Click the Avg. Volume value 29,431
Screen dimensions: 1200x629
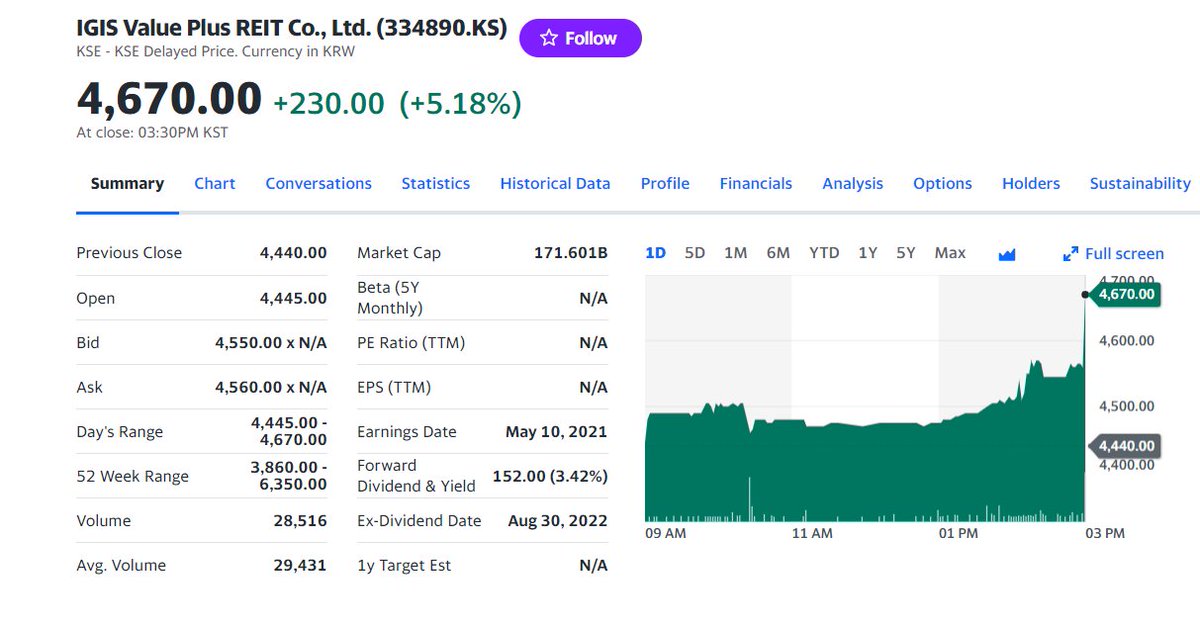pos(300,565)
